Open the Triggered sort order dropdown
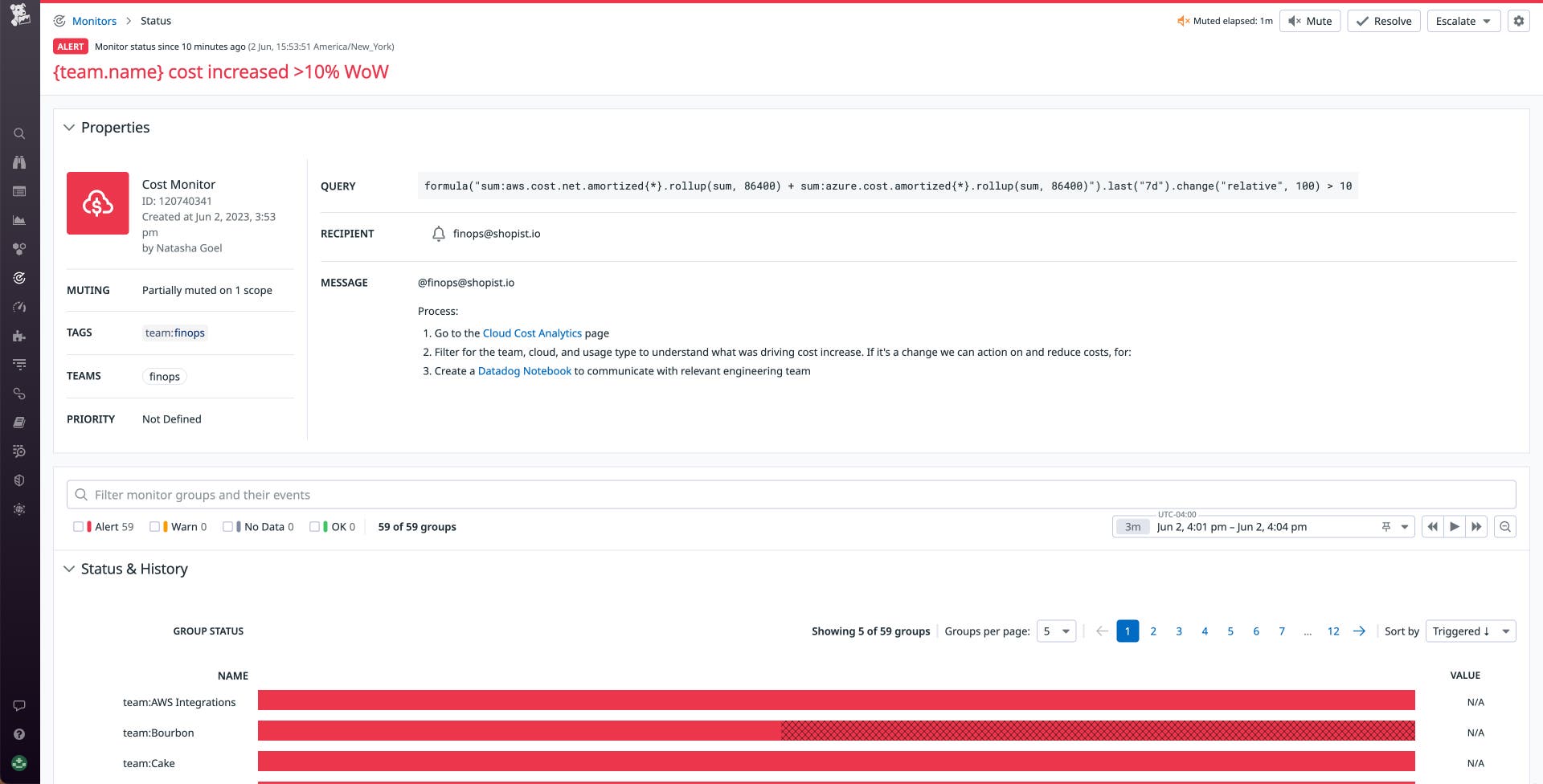The width and height of the screenshot is (1543, 784). [1470, 631]
